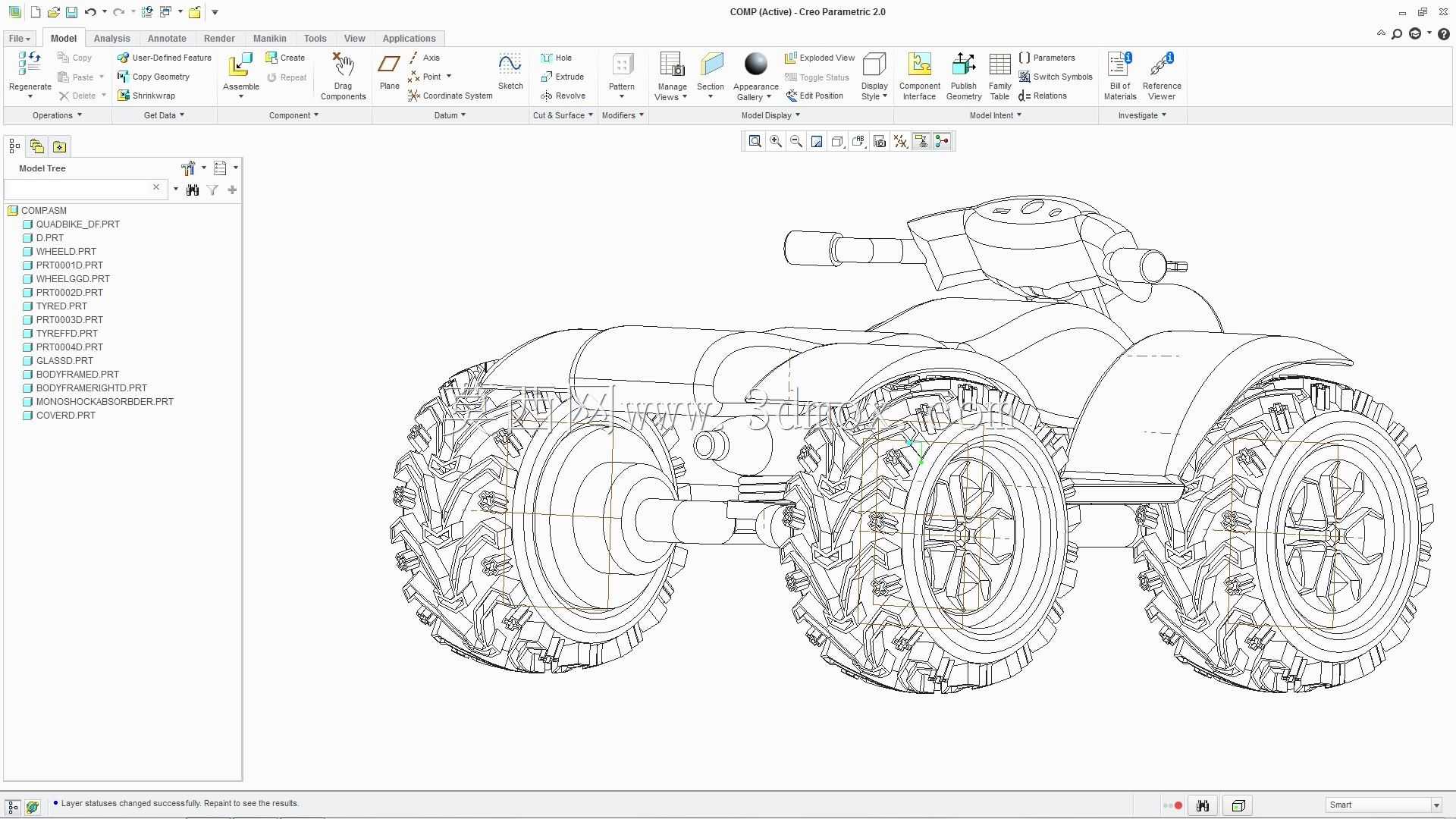Expand Cut & Surface group dropdown

pos(563,115)
